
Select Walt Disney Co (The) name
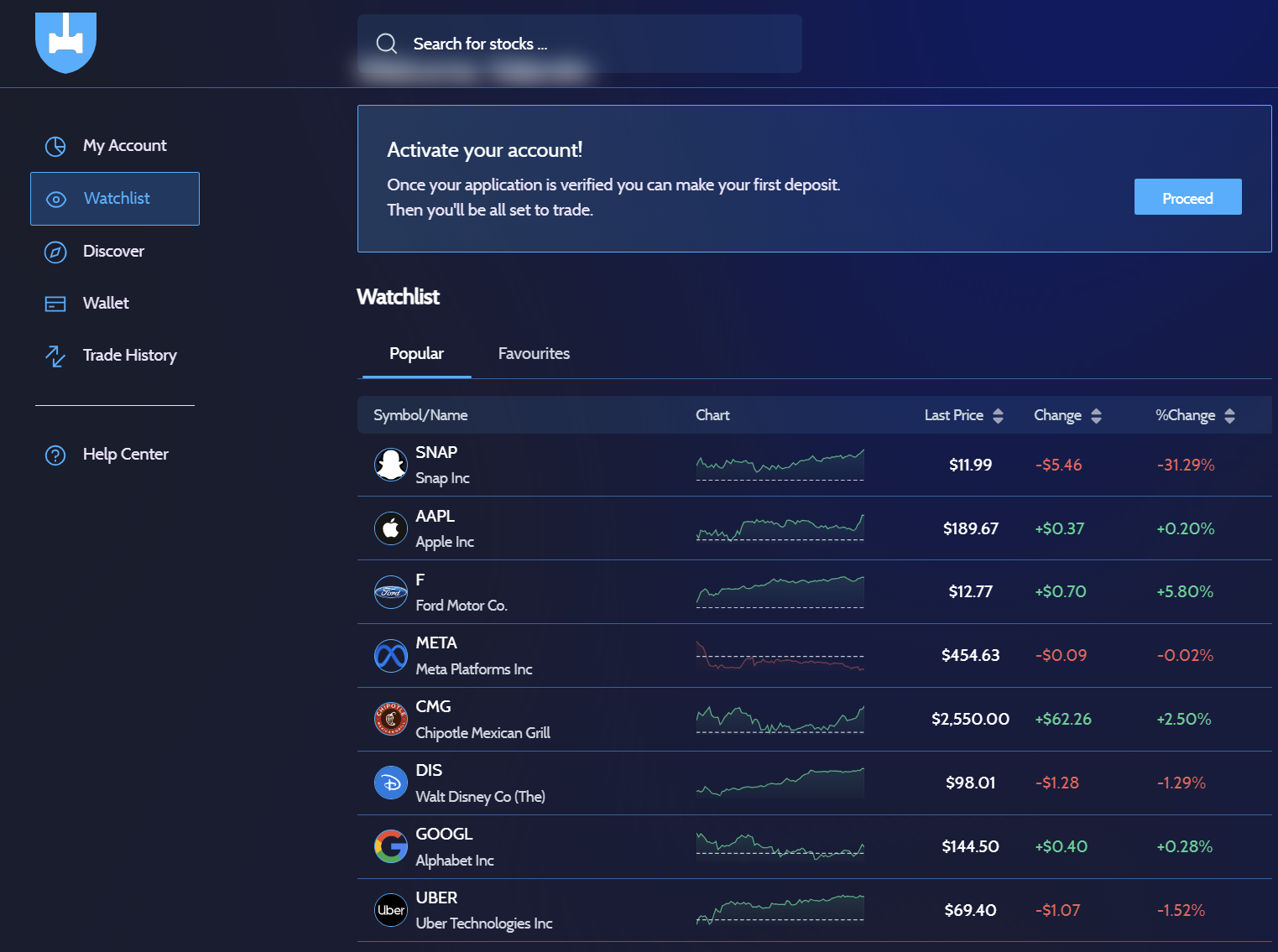coord(481,797)
